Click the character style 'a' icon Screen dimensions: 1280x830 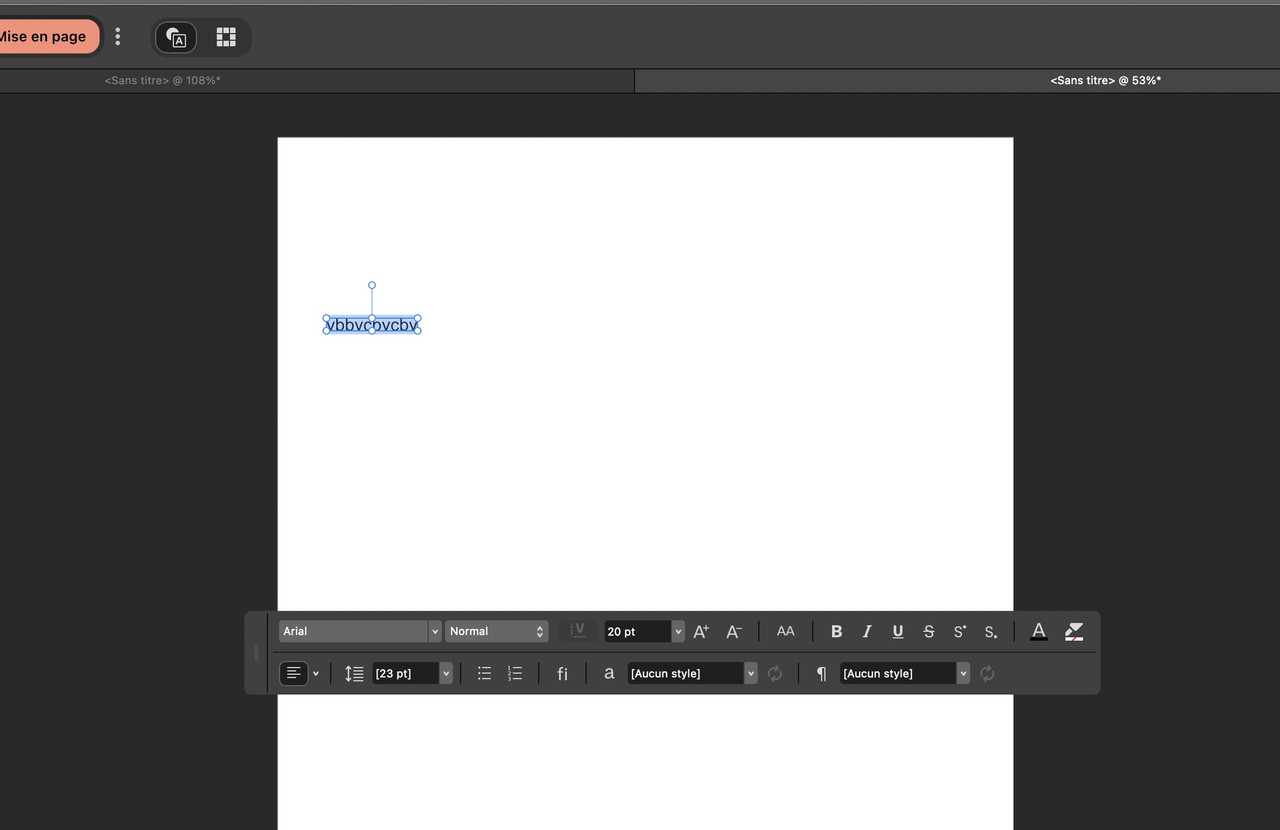(x=609, y=673)
